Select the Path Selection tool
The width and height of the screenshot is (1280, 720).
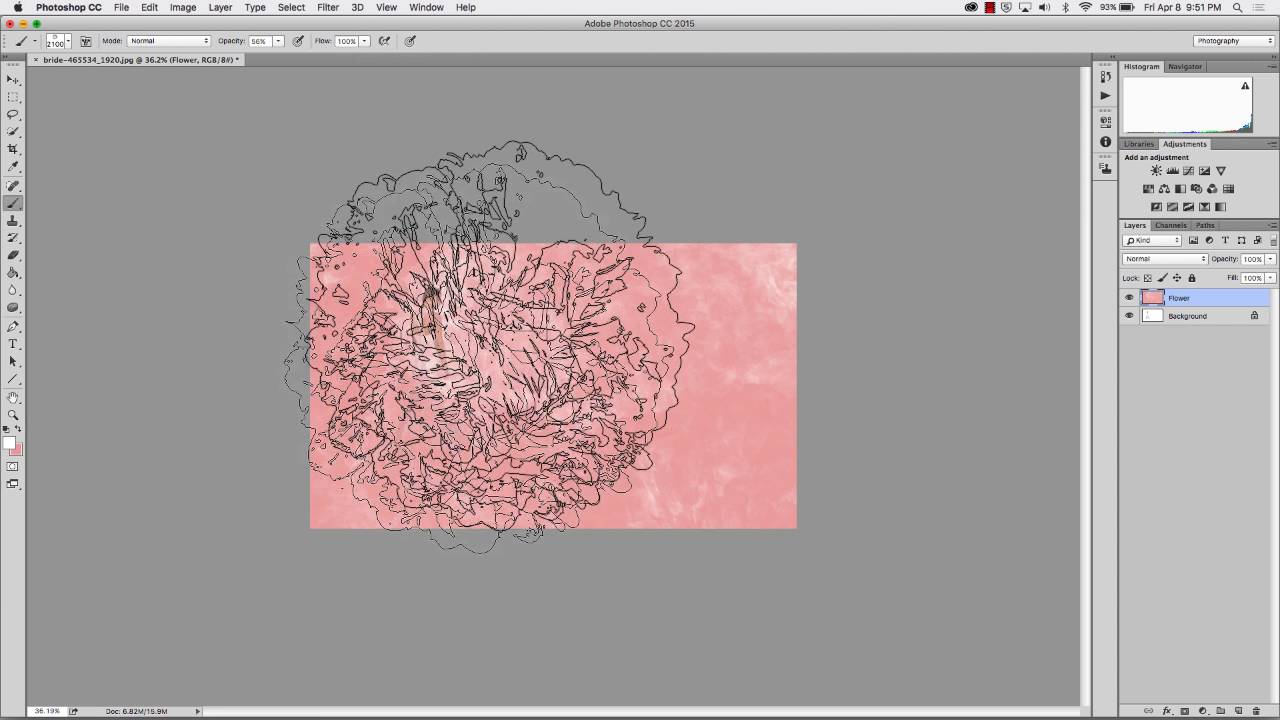click(x=13, y=361)
